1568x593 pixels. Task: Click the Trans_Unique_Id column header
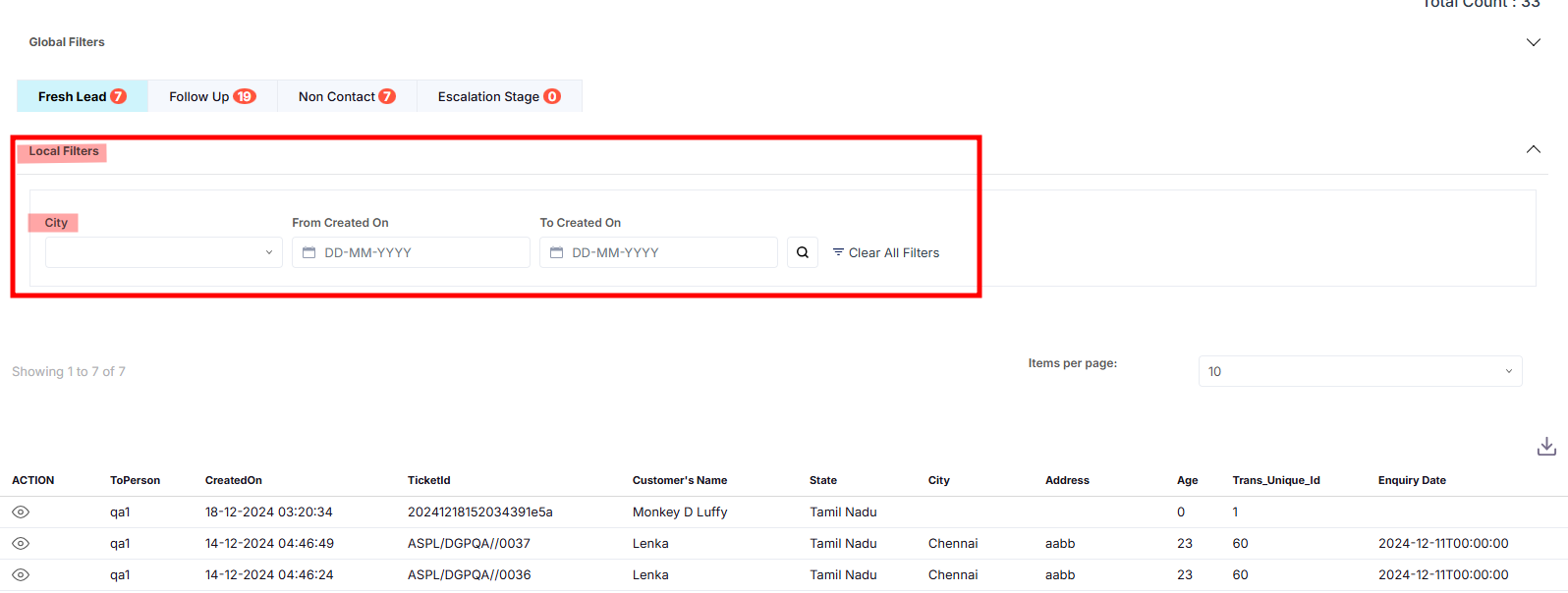click(x=1276, y=480)
